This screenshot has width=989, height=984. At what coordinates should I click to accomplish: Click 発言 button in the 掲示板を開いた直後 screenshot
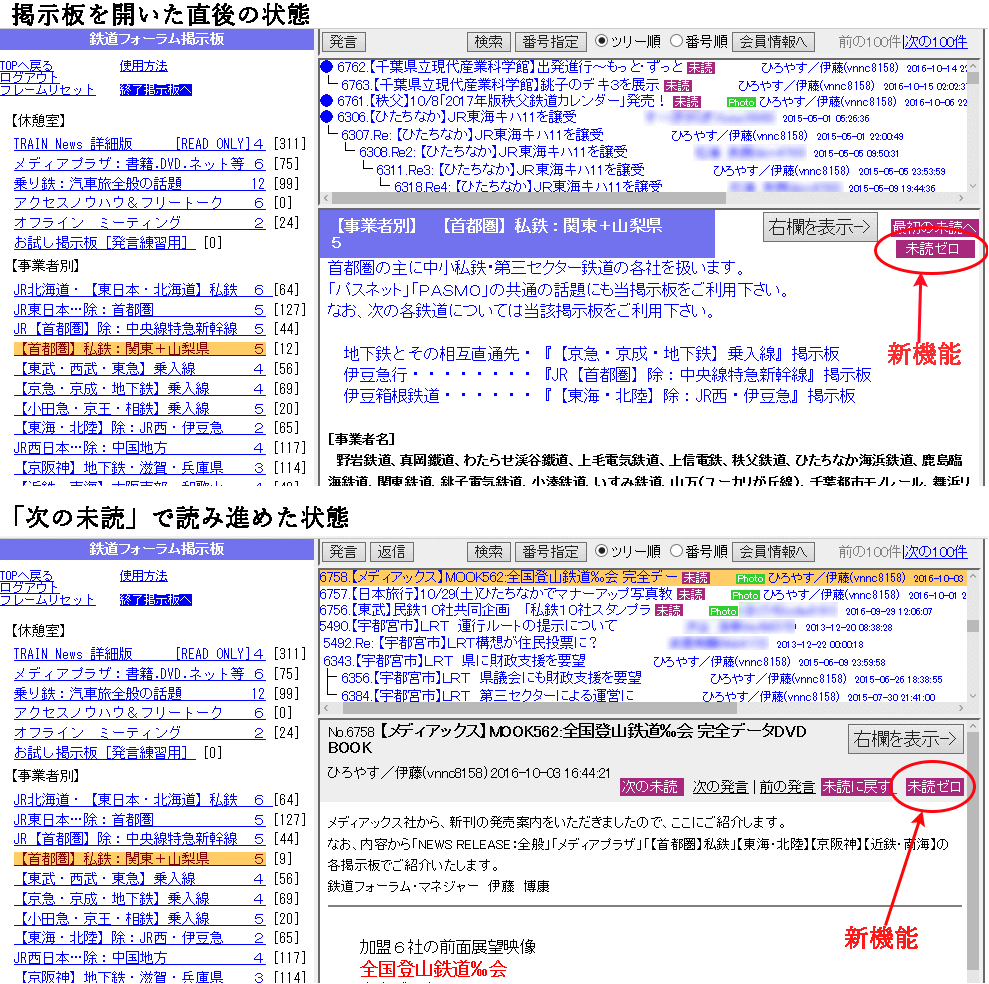344,42
